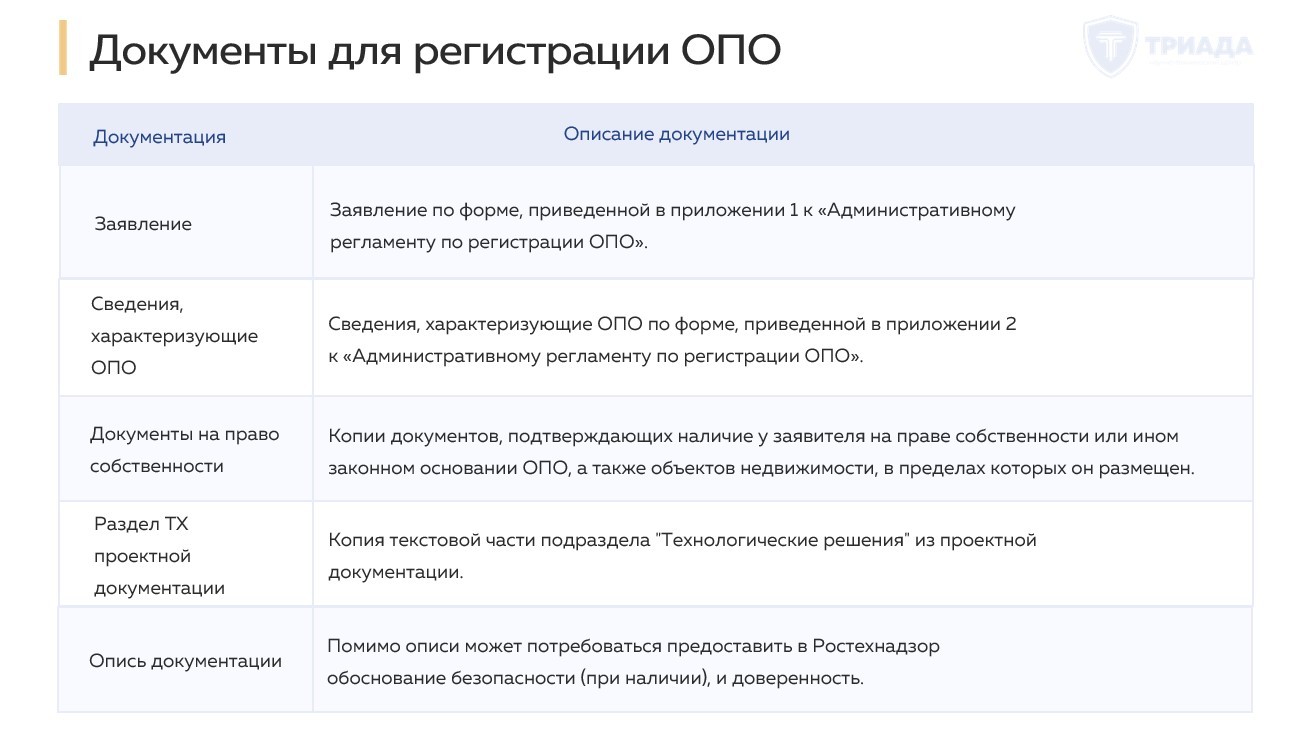Image resolution: width=1312 pixels, height=740 pixels.
Task: Click the description starting 'Заявление по форме'
Action: click(x=672, y=226)
